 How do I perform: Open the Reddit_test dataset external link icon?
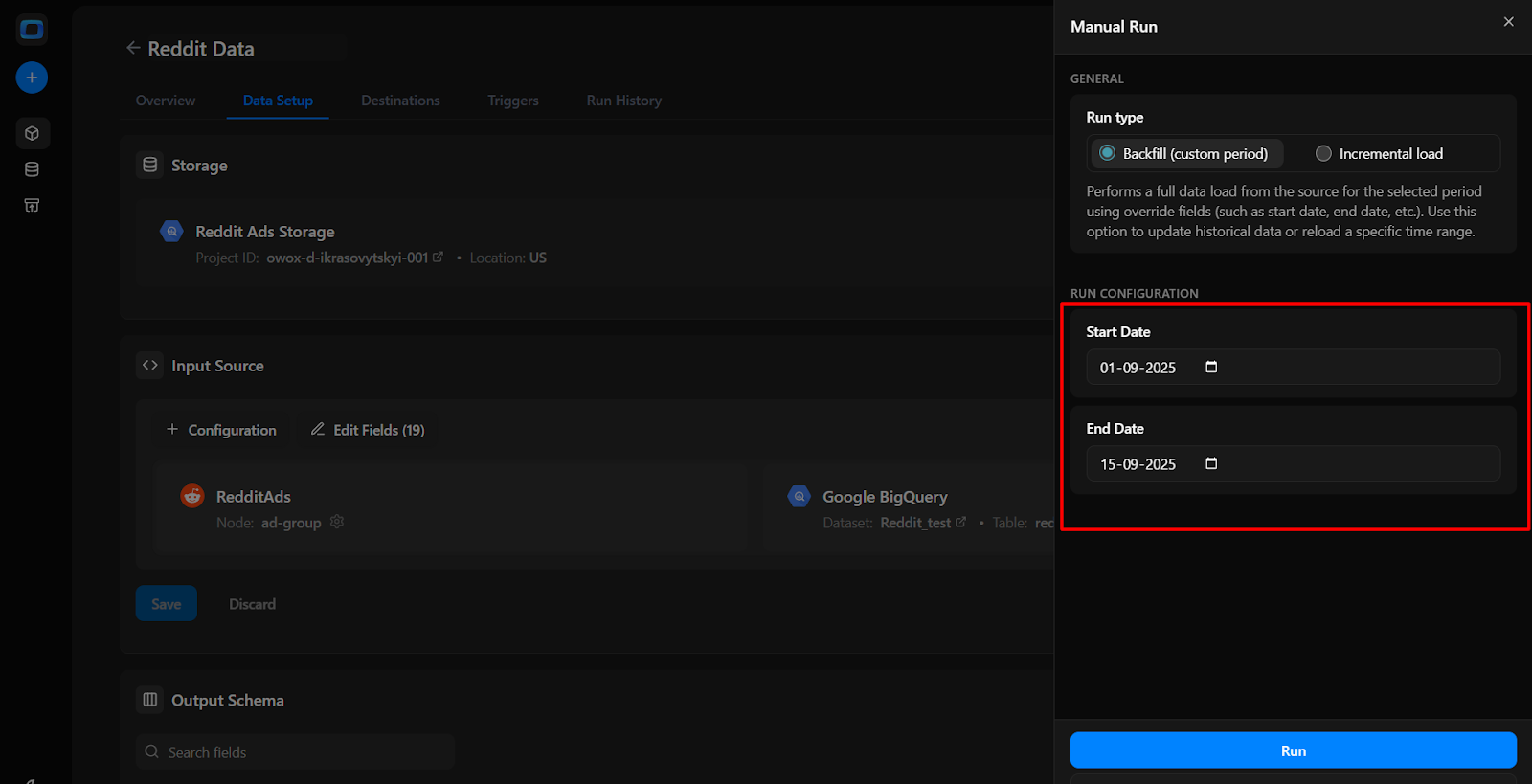point(961,522)
